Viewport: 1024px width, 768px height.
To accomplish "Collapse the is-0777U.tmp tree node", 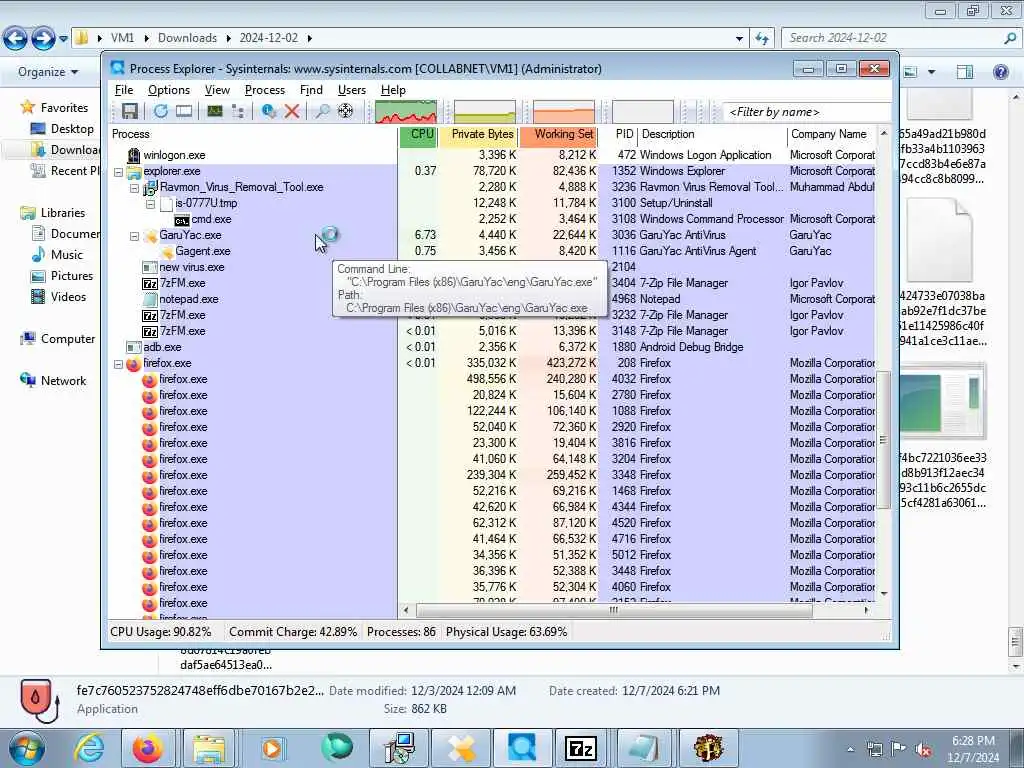I will pos(150,204).
